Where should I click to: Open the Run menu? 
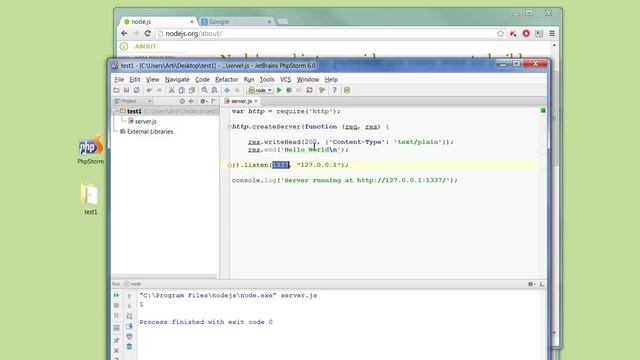[249, 80]
